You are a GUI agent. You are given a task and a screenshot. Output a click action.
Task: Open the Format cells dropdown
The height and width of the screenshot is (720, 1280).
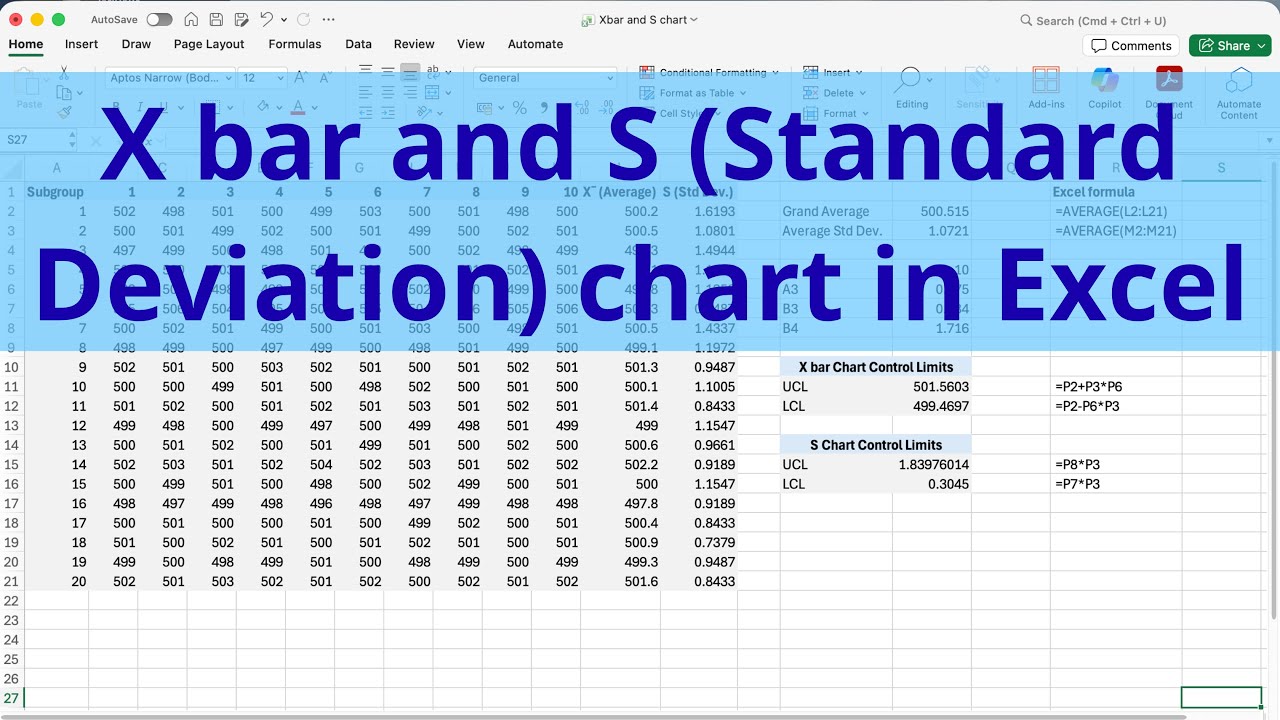(836, 113)
